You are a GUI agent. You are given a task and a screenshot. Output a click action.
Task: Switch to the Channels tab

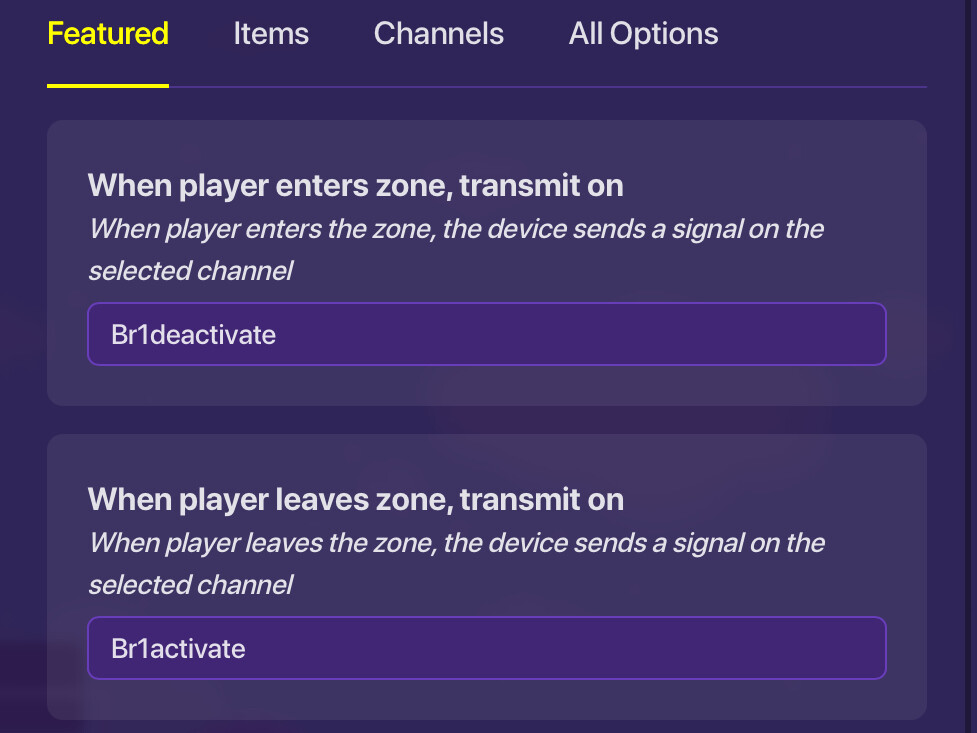click(x=438, y=34)
